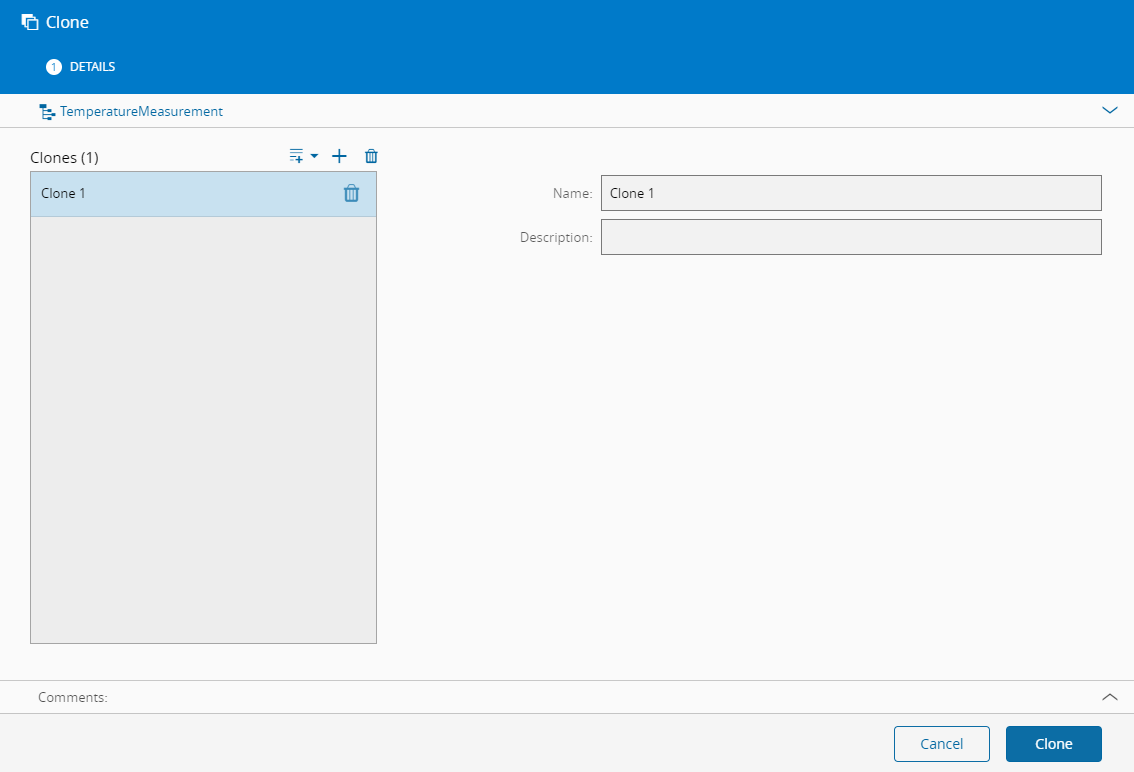The height and width of the screenshot is (772, 1134).
Task: Click trash icon in Clones toolbar
Action: click(x=371, y=156)
